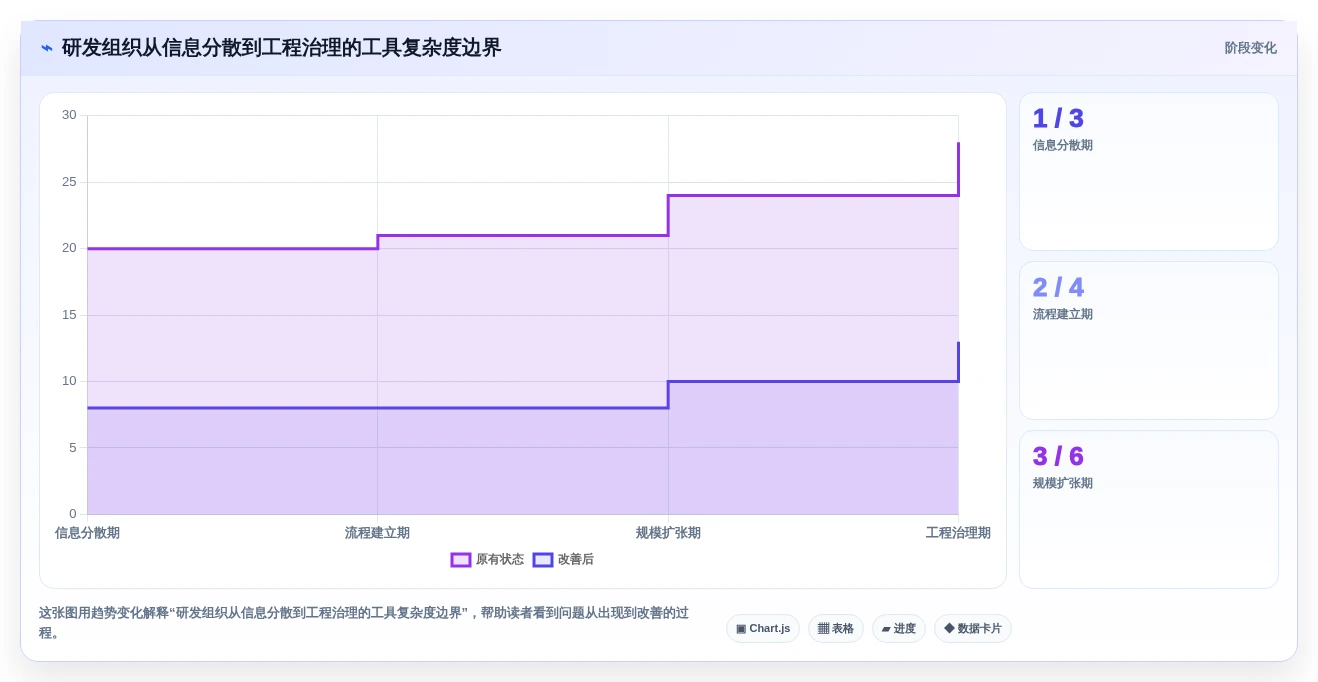Click the 2 / 4 figure
The height and width of the screenshot is (682, 1318).
[x=1058, y=287]
